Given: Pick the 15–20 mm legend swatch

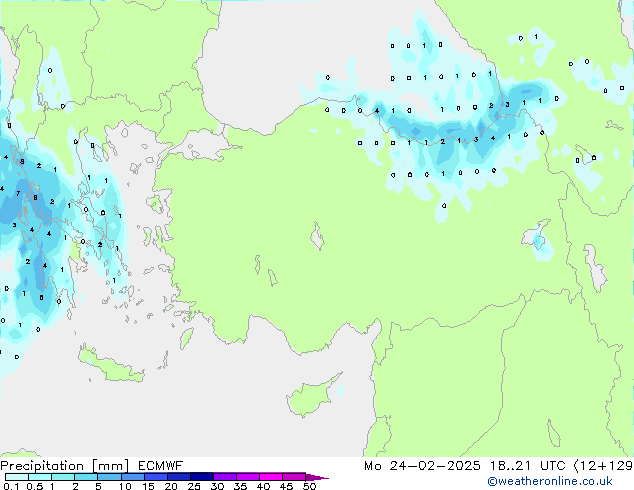Looking at the screenshot, I should pyautogui.click(x=156, y=477).
